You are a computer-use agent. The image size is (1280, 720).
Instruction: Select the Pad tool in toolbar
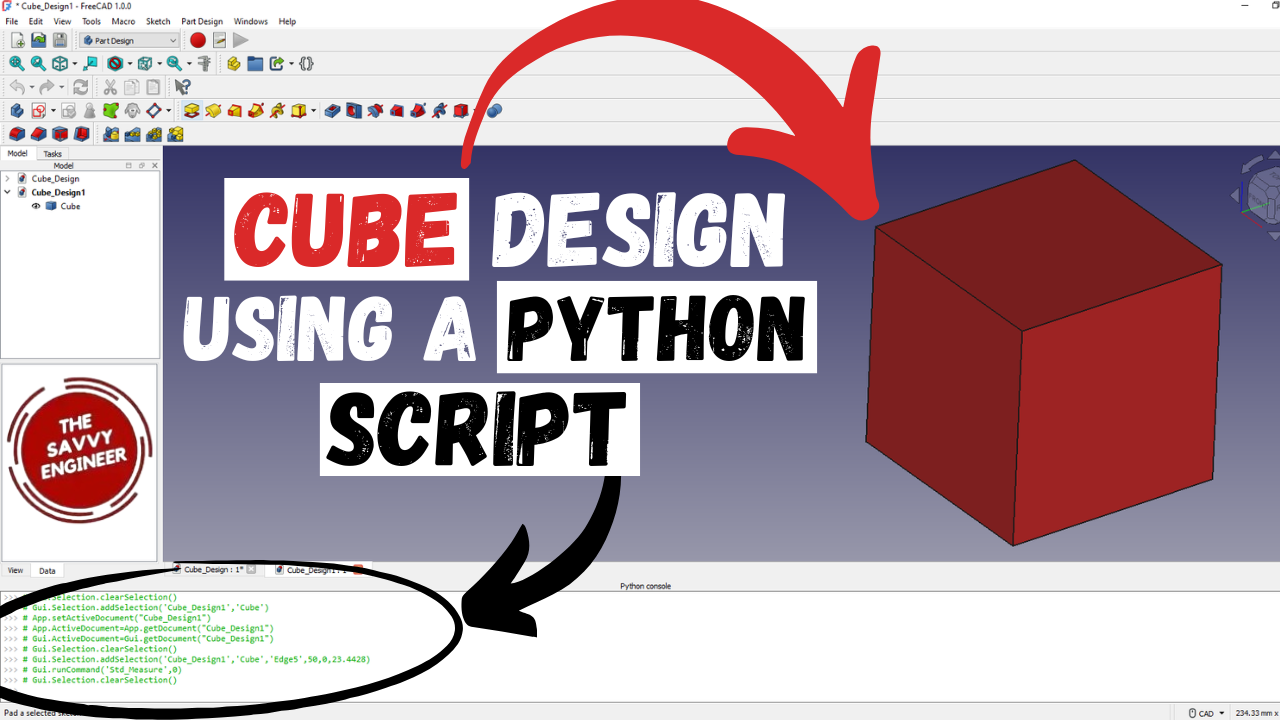click(191, 111)
